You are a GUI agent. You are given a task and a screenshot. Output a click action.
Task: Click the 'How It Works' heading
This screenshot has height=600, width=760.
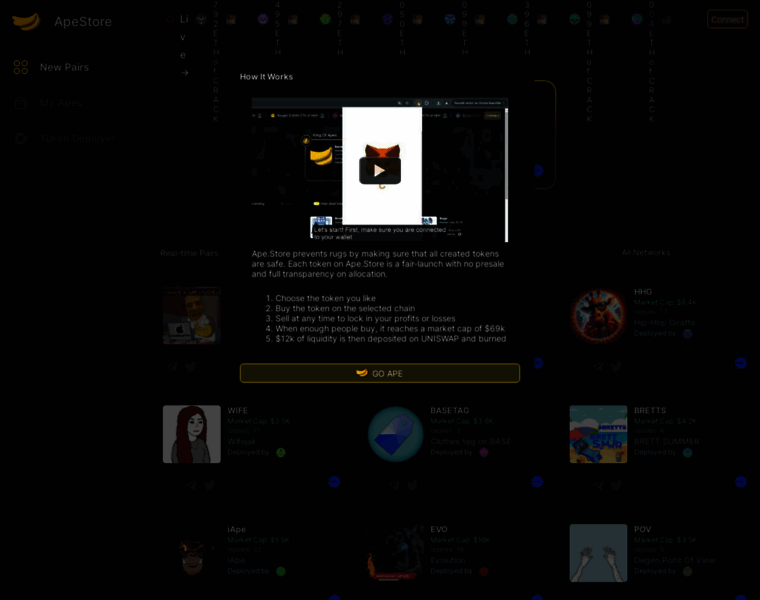(266, 77)
